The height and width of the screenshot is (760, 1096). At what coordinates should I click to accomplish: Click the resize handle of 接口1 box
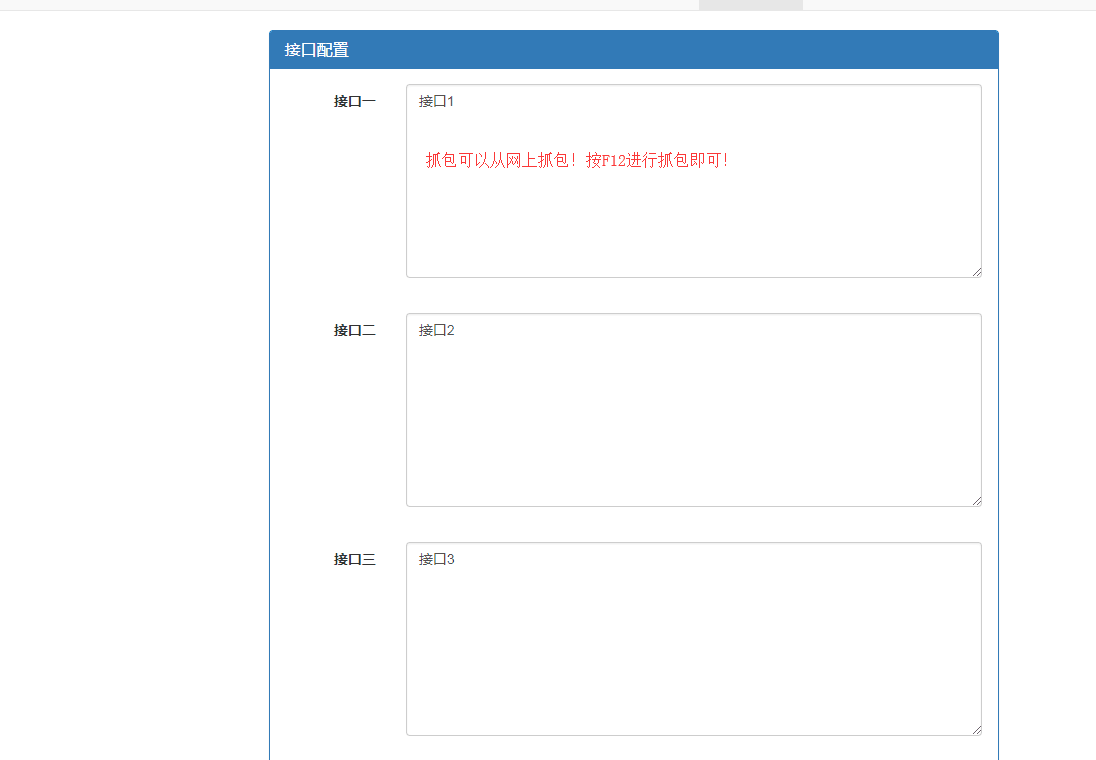(x=977, y=272)
